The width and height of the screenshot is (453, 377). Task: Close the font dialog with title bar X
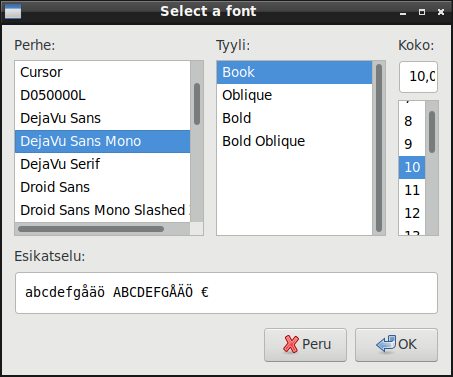point(441,12)
